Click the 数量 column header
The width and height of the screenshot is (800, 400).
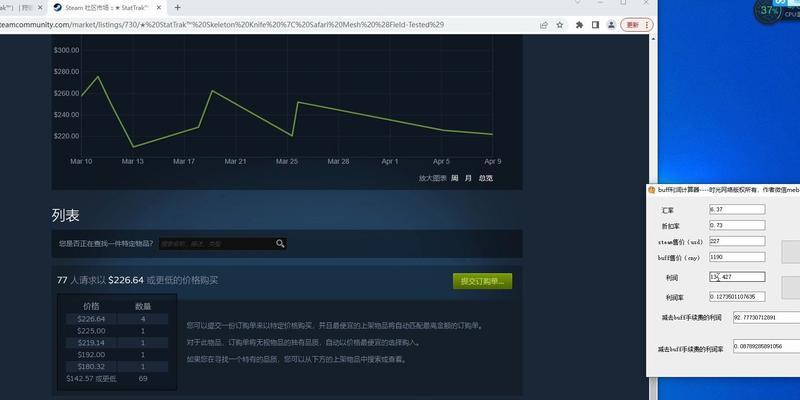click(143, 306)
